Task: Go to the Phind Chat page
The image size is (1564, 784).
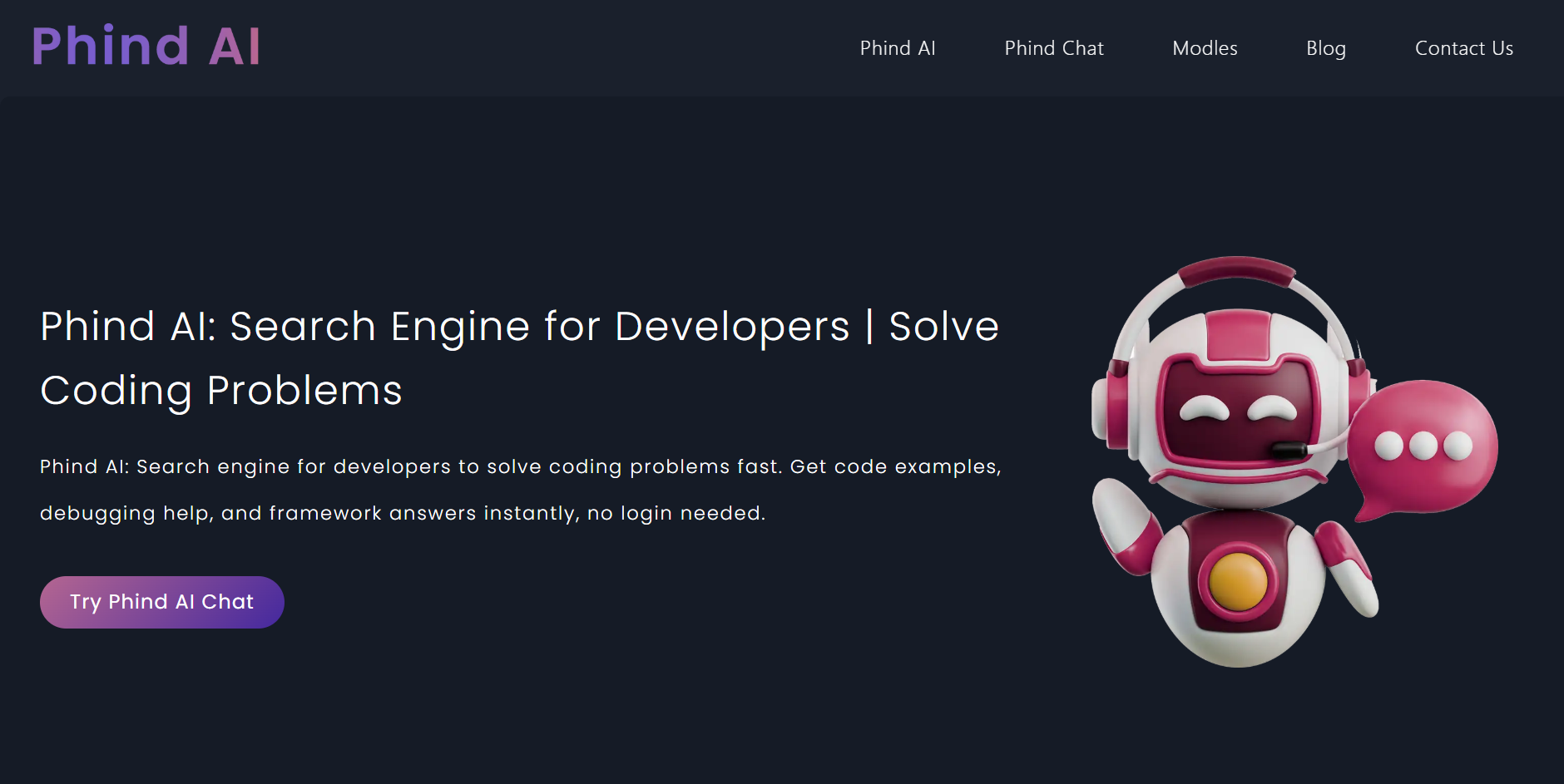Action: [1054, 48]
